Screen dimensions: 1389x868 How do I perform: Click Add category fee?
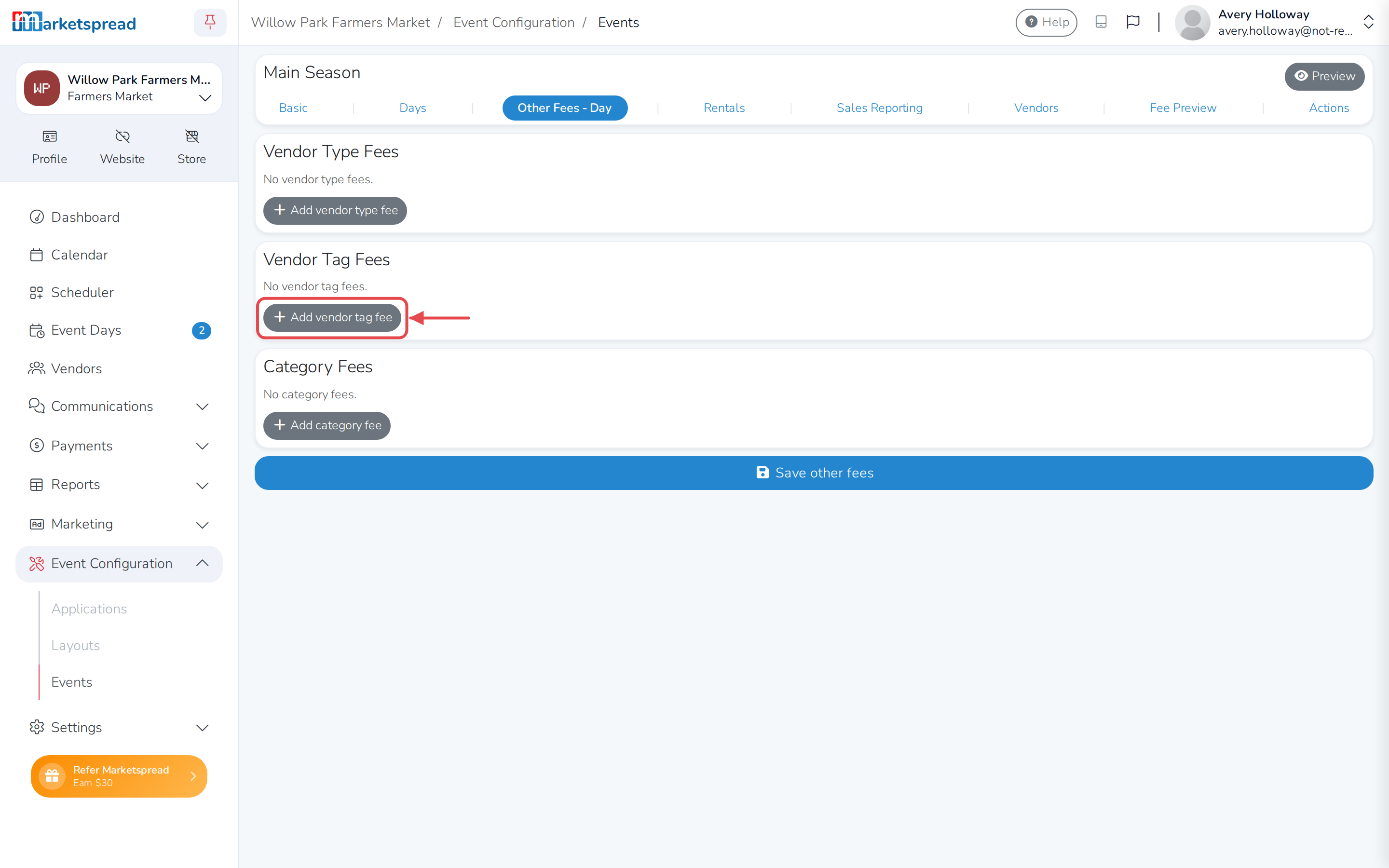[x=327, y=425]
